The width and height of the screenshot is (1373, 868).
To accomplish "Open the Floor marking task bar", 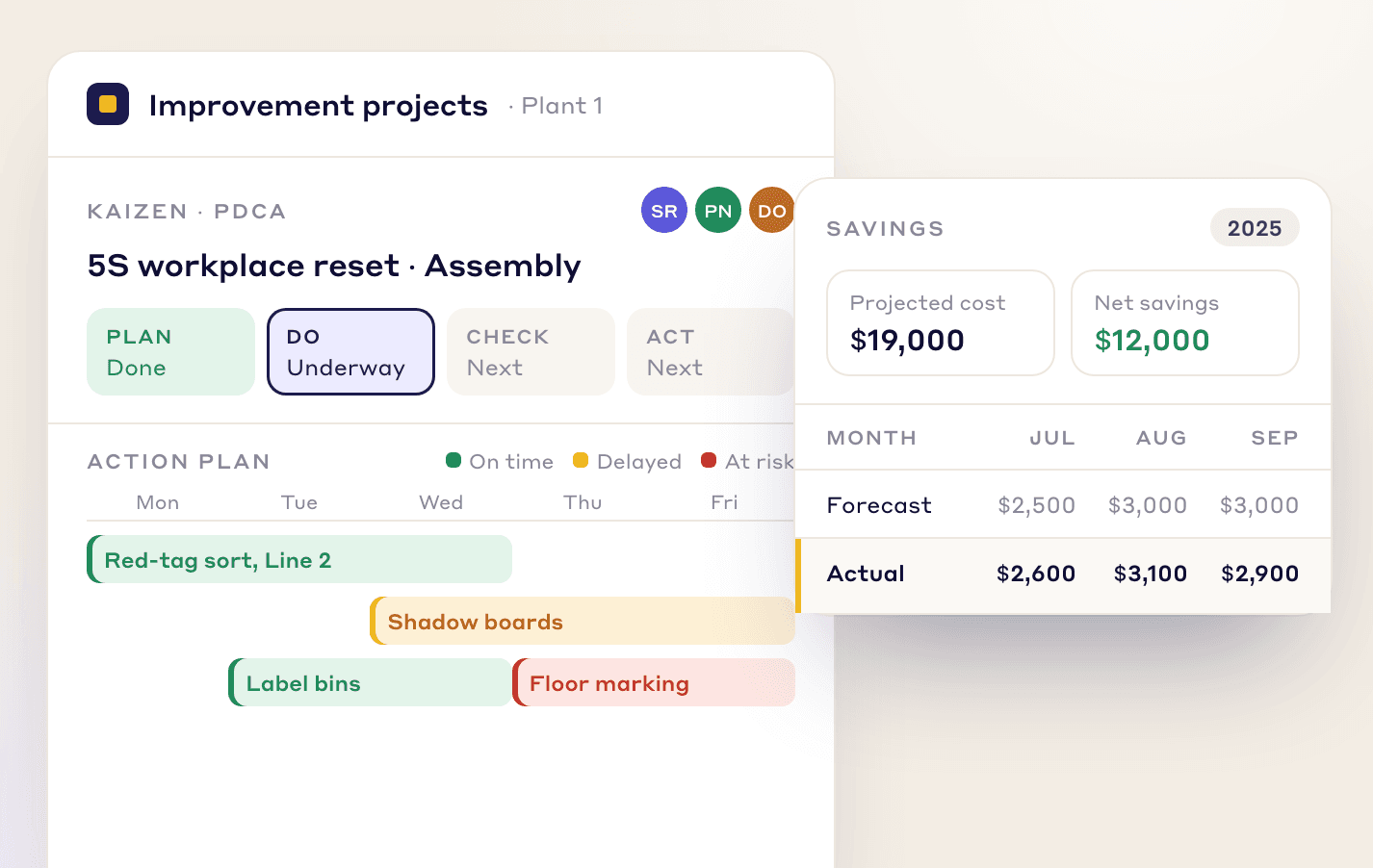I will coord(654,682).
